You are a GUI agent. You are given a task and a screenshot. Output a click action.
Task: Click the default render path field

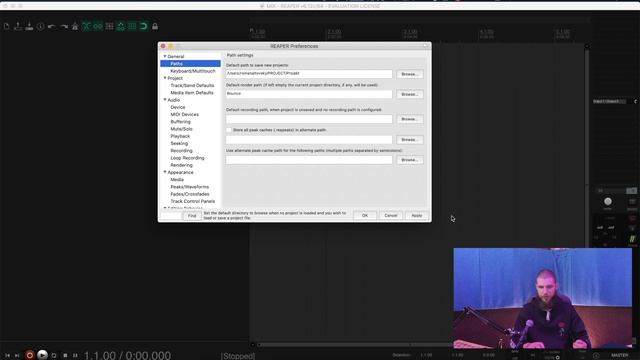(x=309, y=94)
